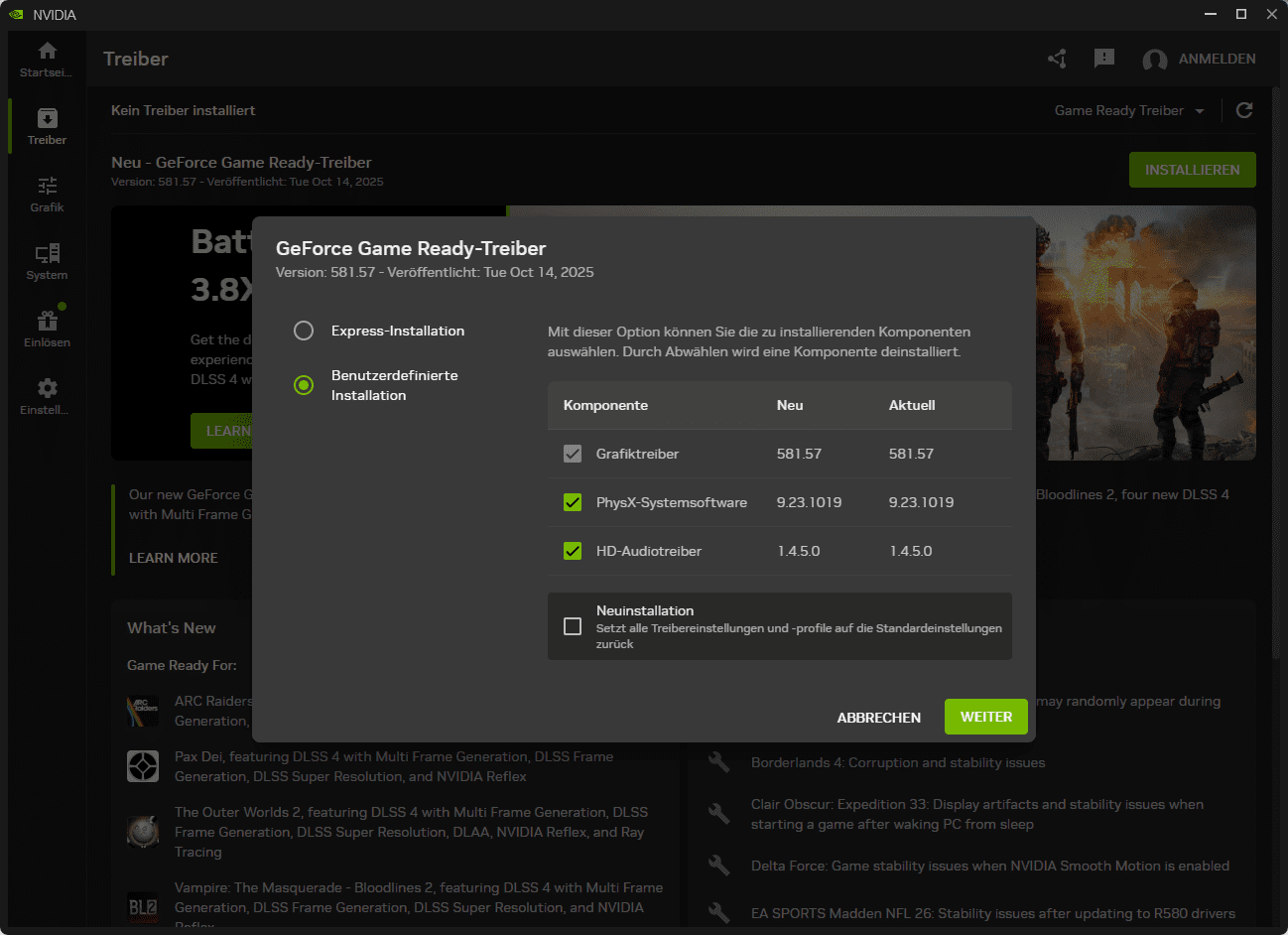Click the user avatar icon
This screenshot has height=935, width=1288.
(1155, 60)
